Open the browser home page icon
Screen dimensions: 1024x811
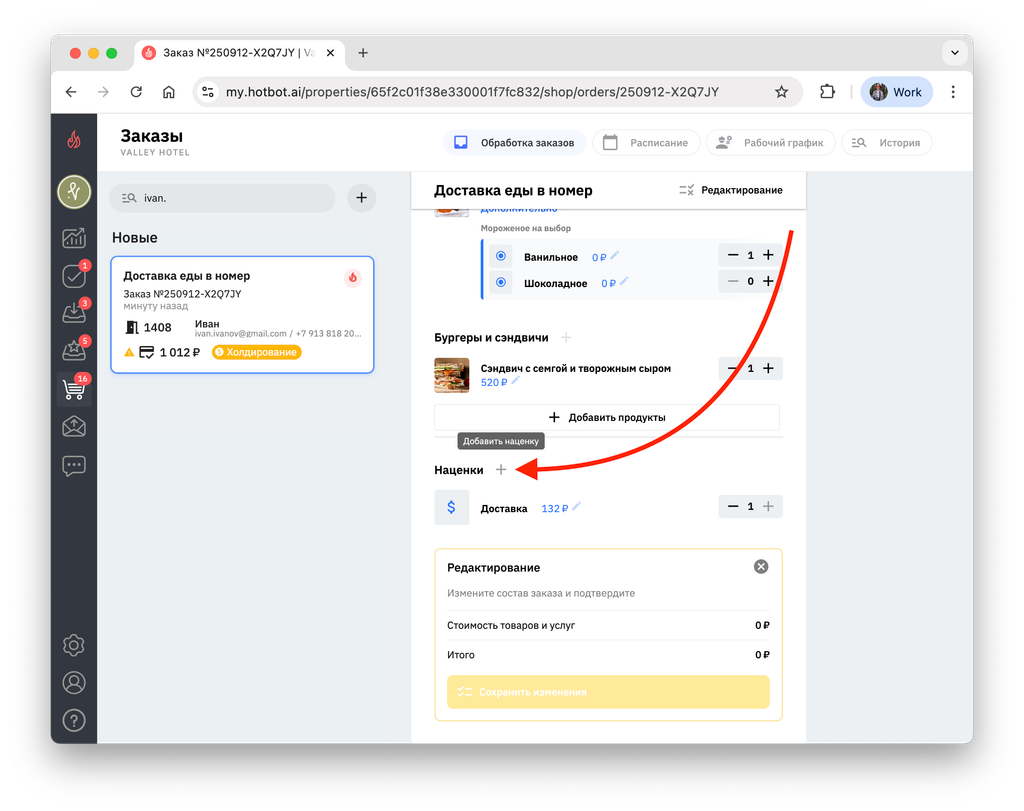pyautogui.click(x=168, y=92)
